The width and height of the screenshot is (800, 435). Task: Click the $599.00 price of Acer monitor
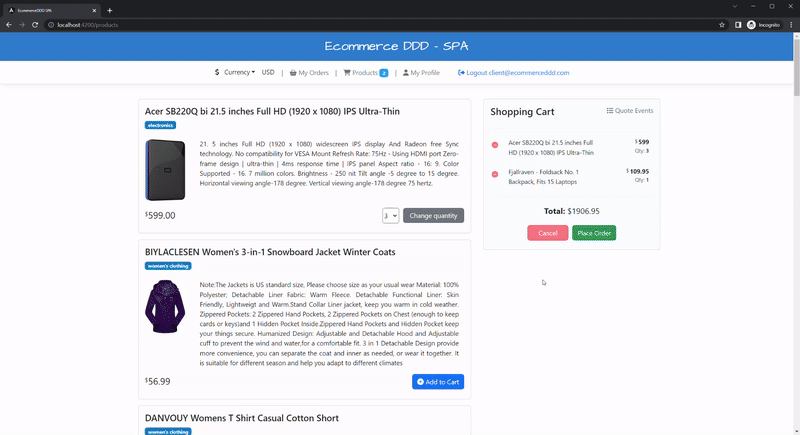160,215
